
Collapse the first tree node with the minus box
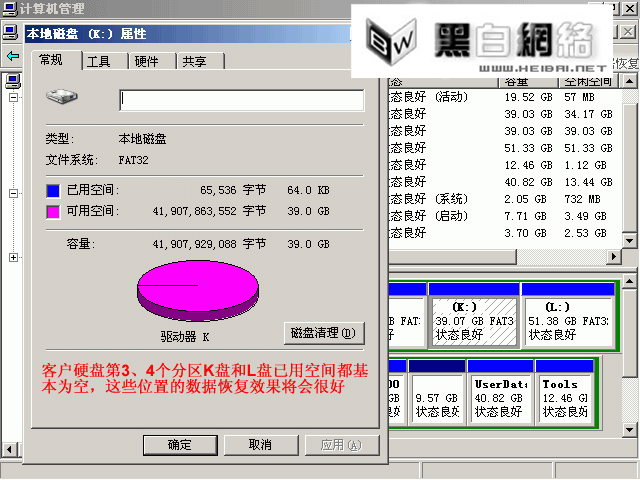click(x=13, y=98)
